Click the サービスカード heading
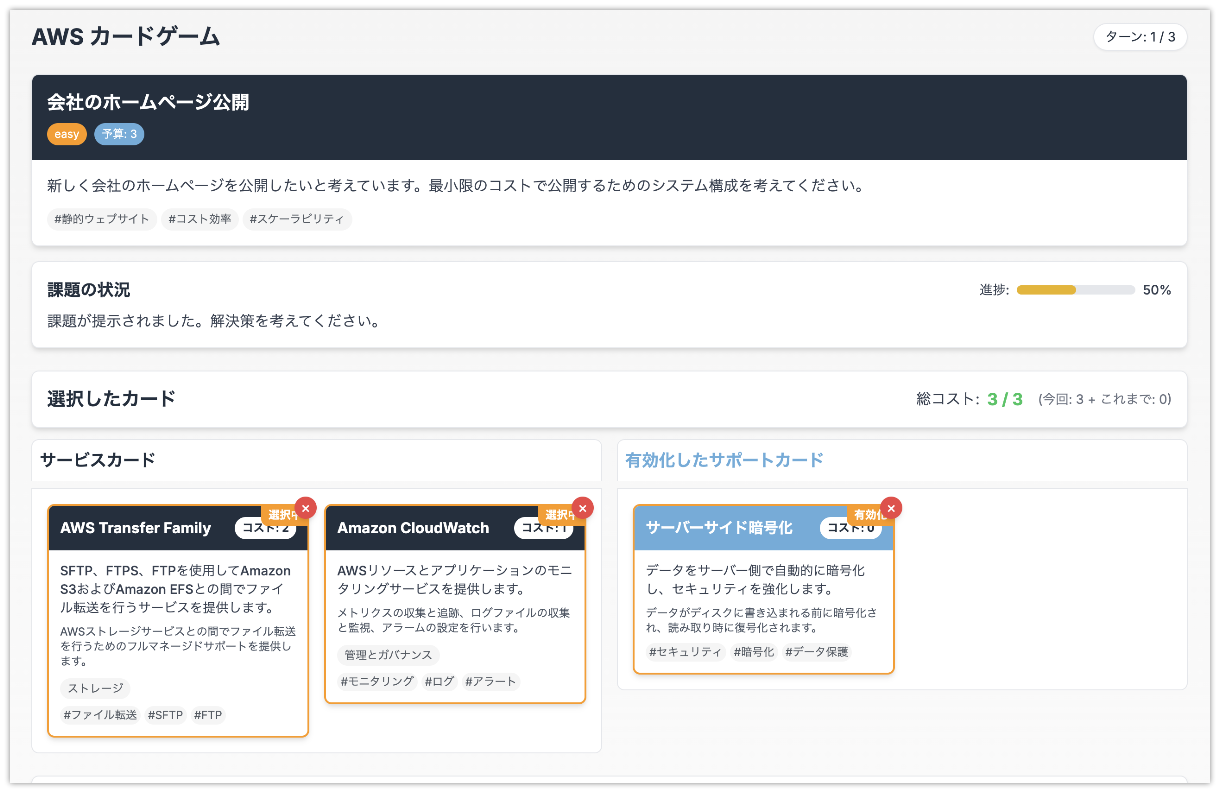 pos(98,460)
